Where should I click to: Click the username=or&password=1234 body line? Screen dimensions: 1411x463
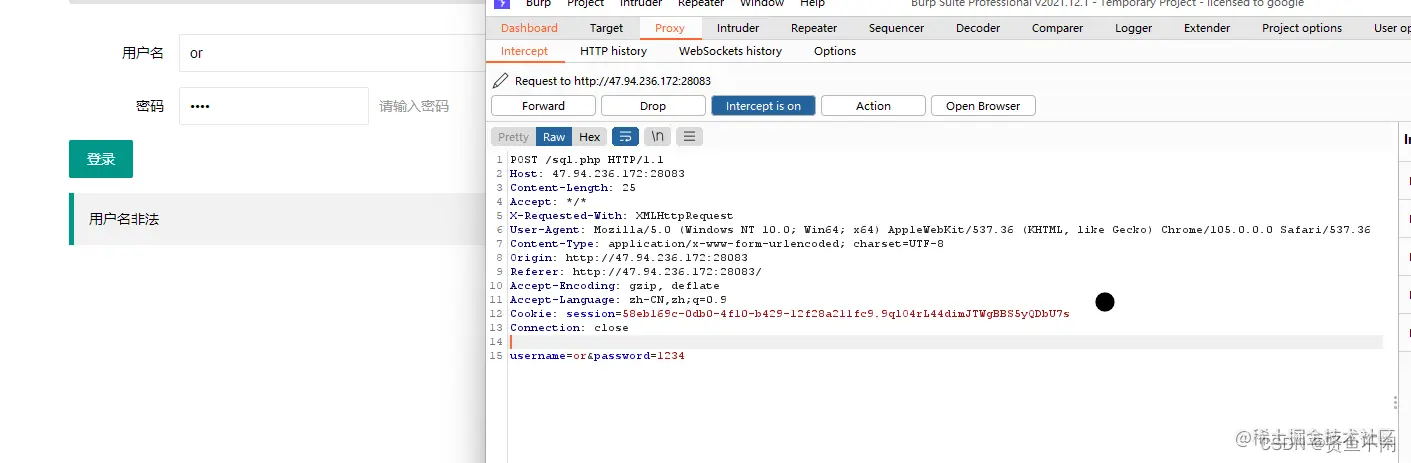[597, 356]
